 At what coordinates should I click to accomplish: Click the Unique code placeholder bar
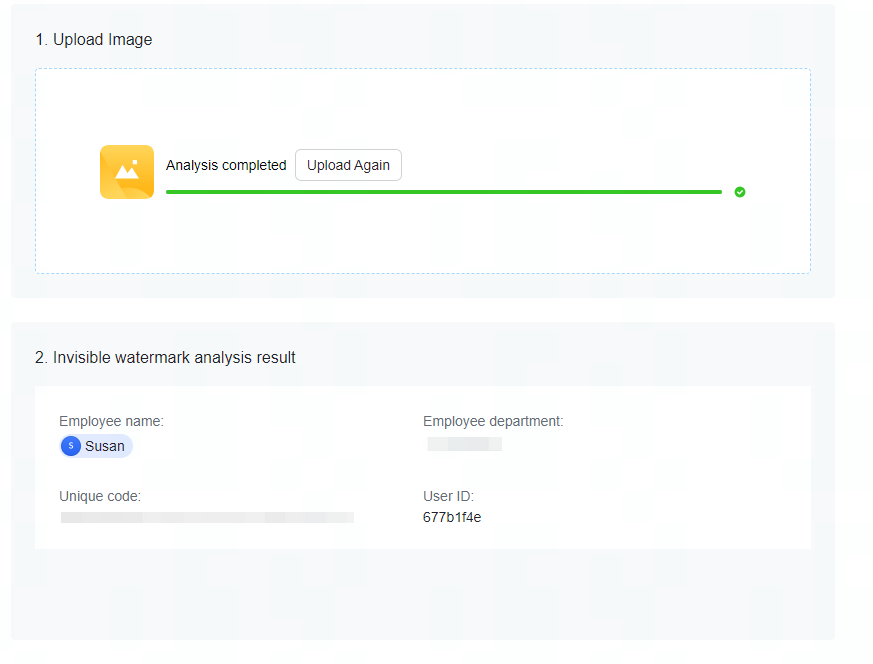click(207, 517)
